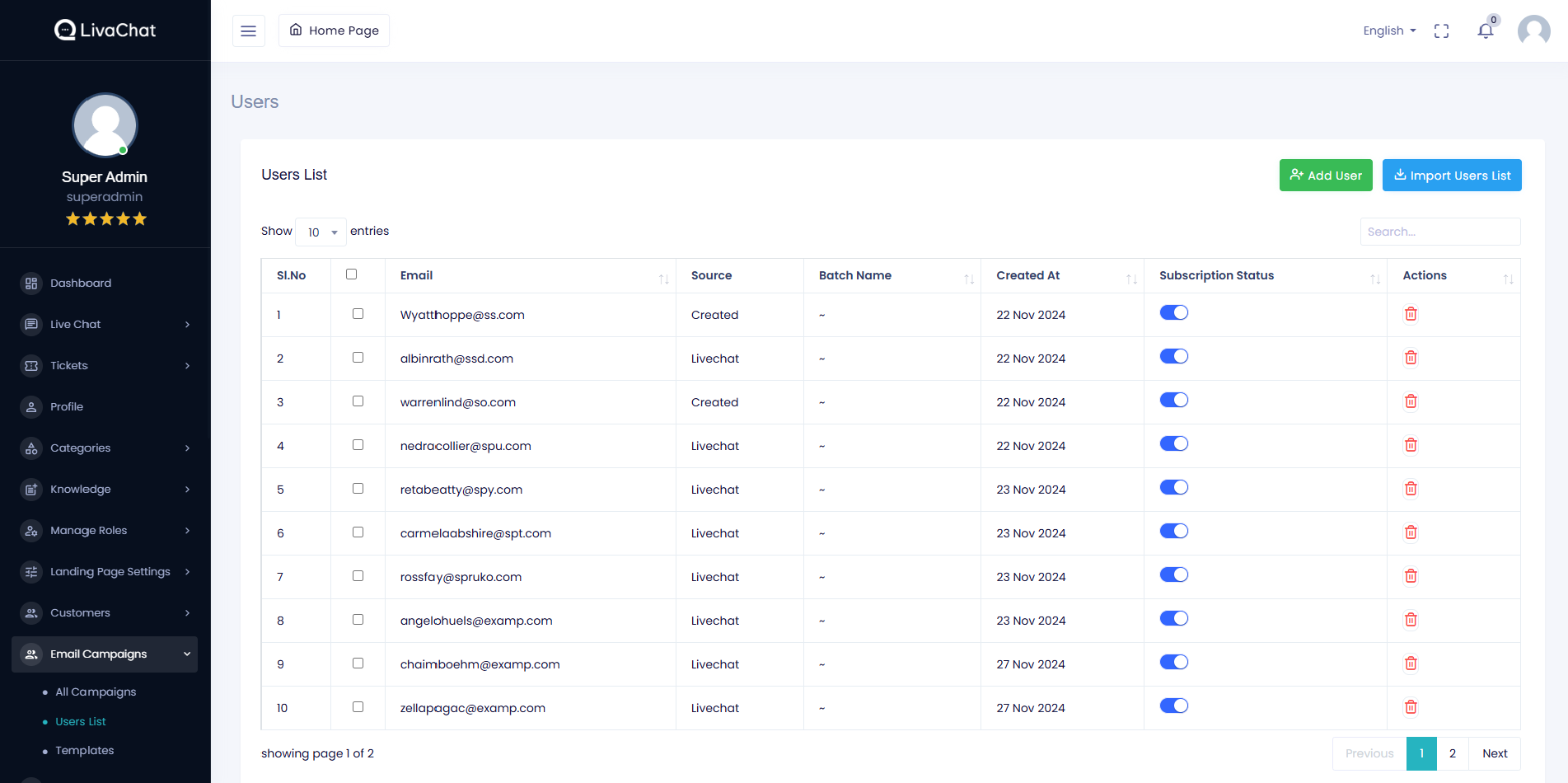Check the select-all checkbox in table header
This screenshot has height=783, width=1568.
[352, 274]
